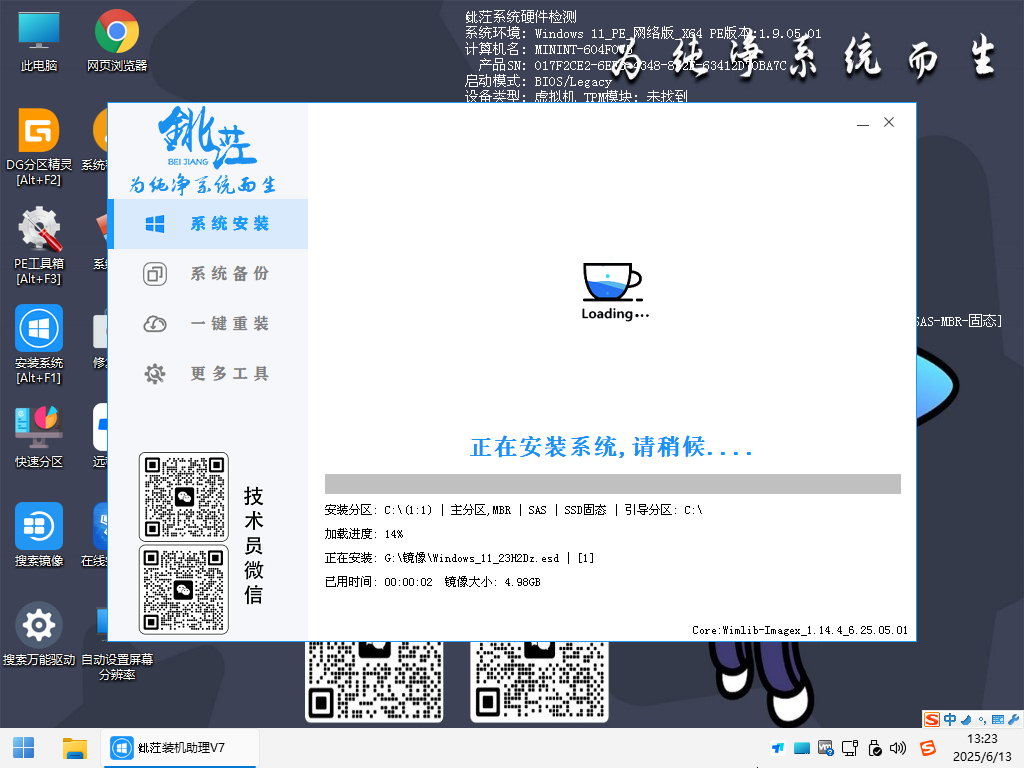
Task: Open the soft keyboard on IME bar
Action: (998, 720)
